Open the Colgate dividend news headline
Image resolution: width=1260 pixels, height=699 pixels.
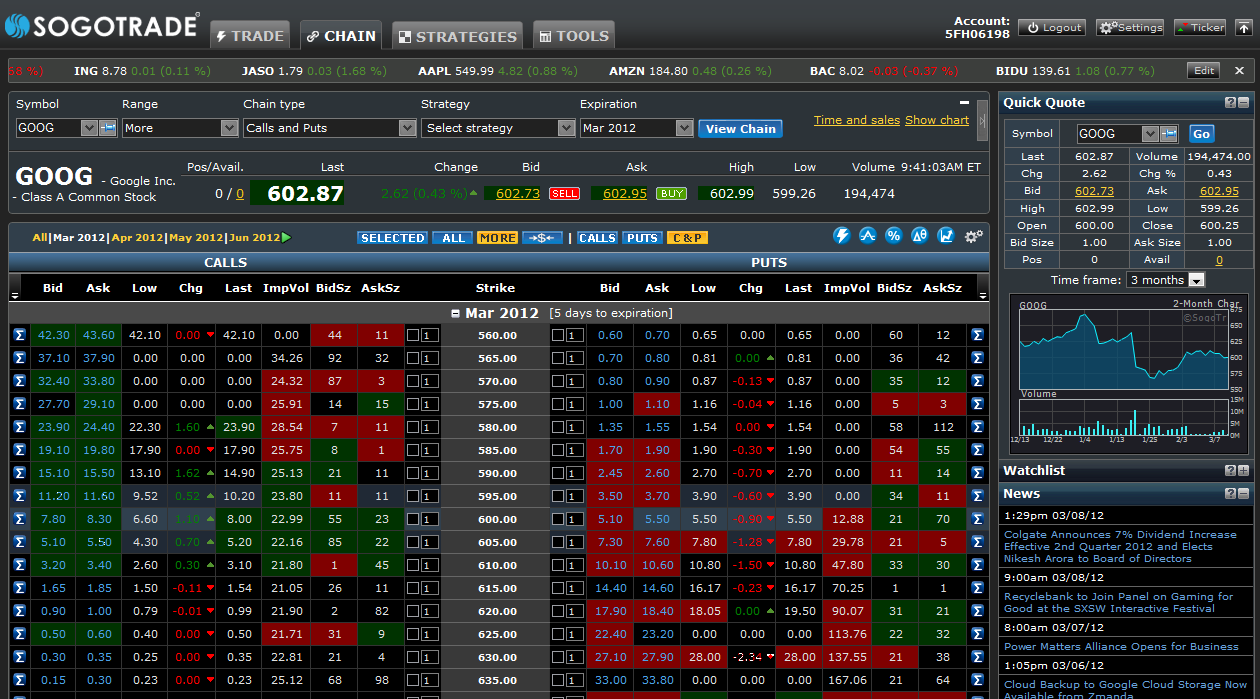pyautogui.click(x=1120, y=547)
